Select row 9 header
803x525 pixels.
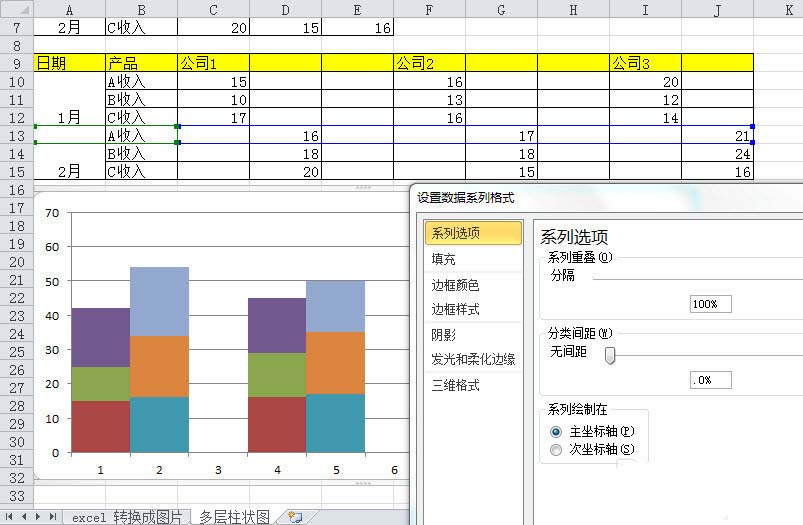(x=16, y=63)
